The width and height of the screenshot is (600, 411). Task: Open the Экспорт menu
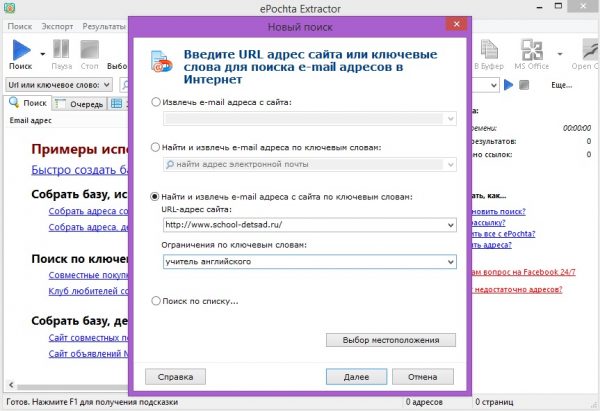[x=57, y=26]
